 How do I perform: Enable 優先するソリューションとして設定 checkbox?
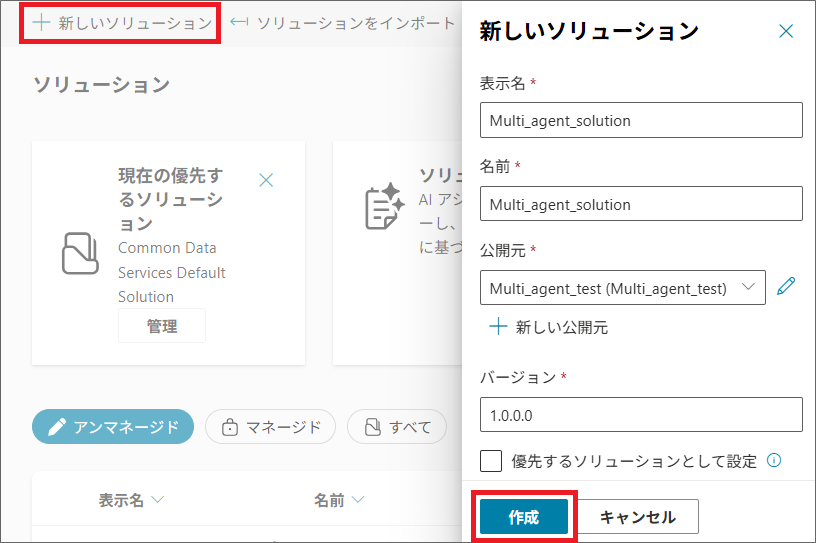point(491,461)
